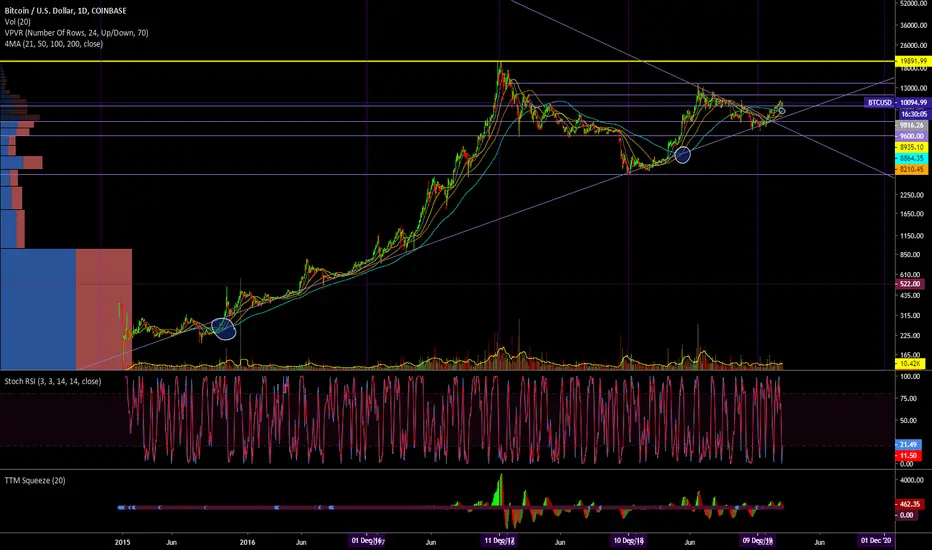
Task: Open the VPVR indicator label
Action: click(x=77, y=33)
